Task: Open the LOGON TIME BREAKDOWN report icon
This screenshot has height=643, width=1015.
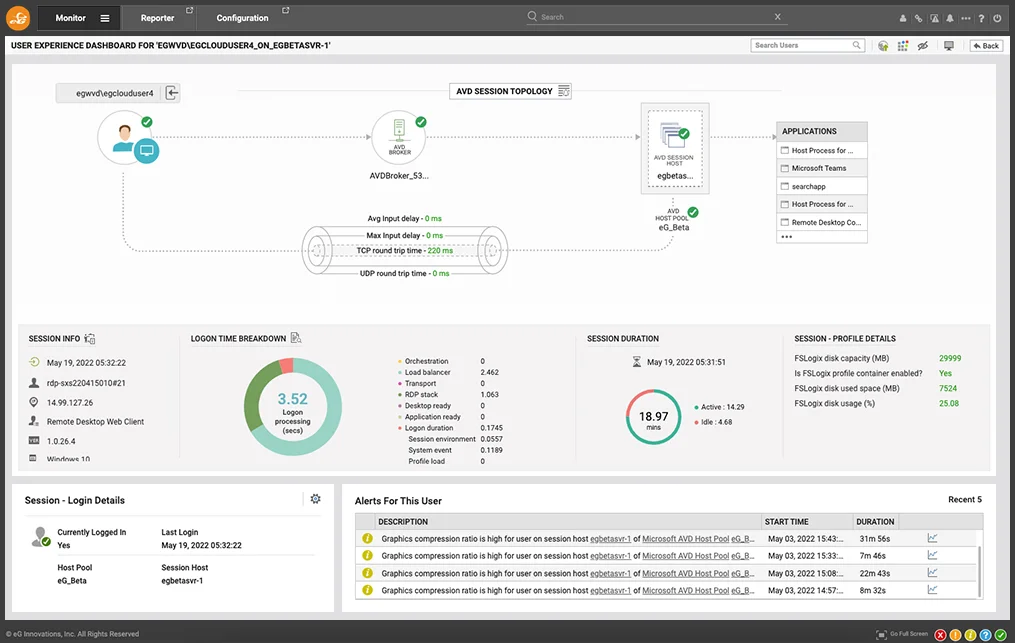Action: tap(296, 338)
